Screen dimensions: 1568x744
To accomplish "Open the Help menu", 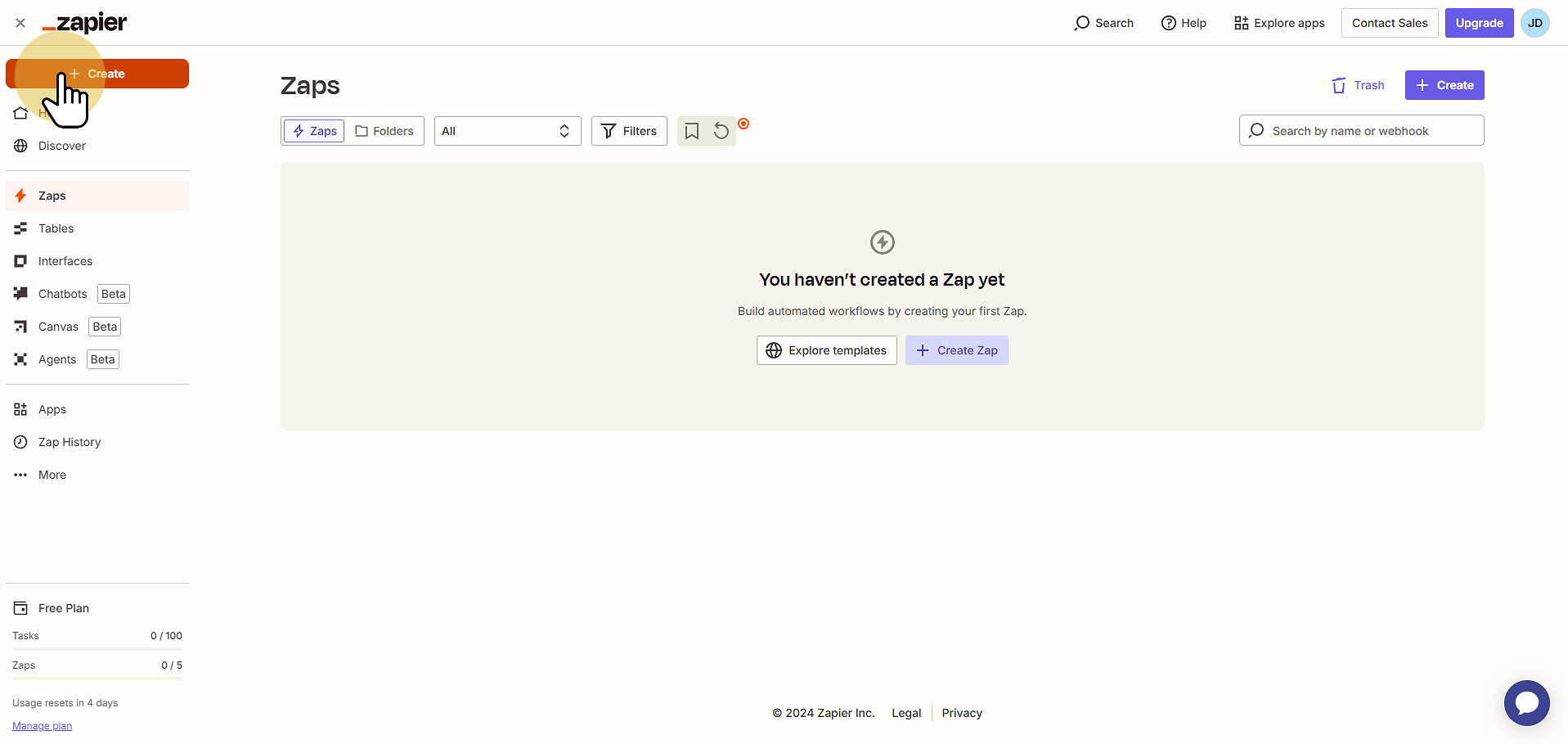I will pyautogui.click(x=1184, y=23).
